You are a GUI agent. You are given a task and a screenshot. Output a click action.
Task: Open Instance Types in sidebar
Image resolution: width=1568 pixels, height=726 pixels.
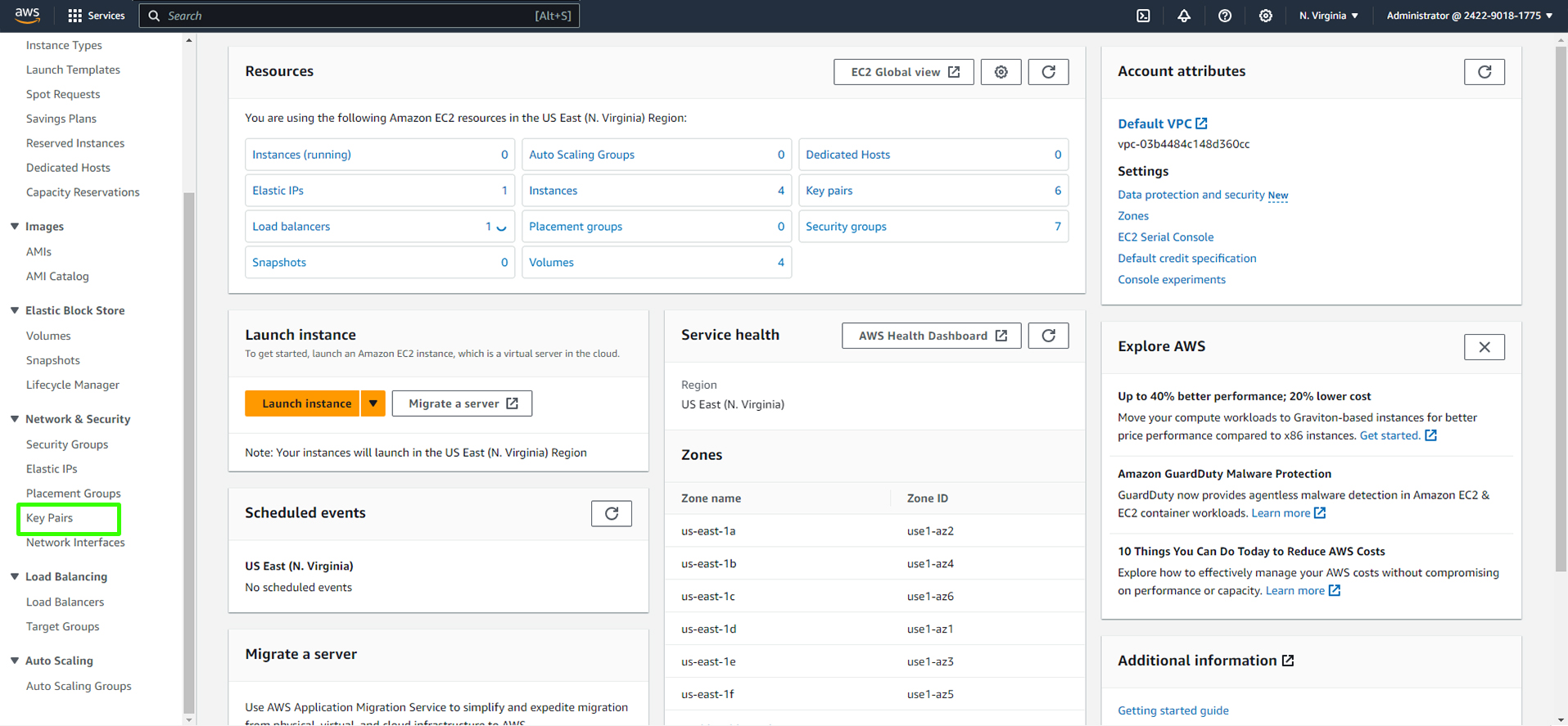click(x=64, y=45)
